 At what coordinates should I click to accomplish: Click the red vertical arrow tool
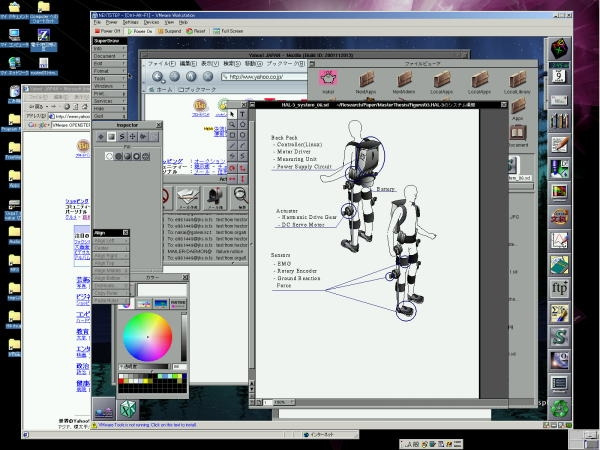[243, 179]
